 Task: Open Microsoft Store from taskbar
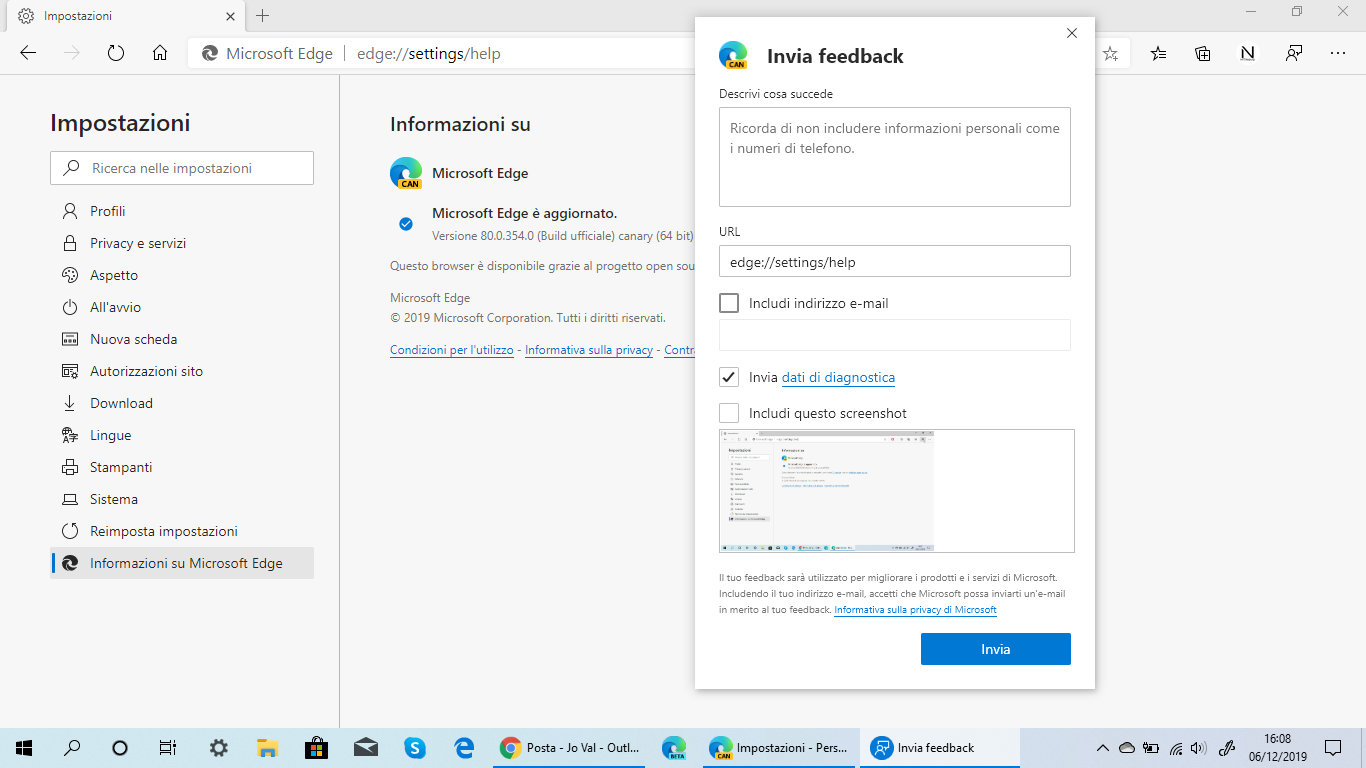tap(316, 747)
